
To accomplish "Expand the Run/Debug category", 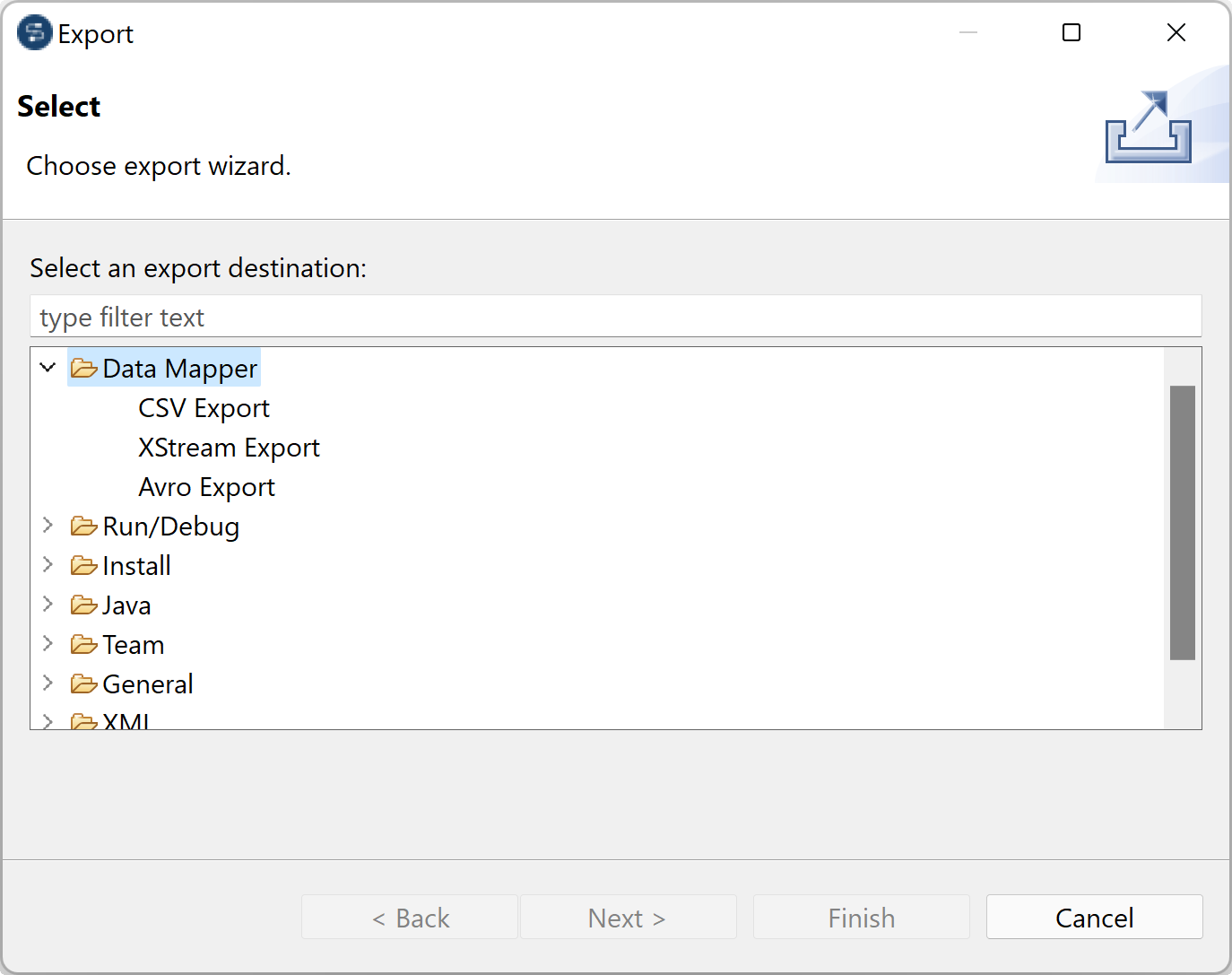I will click(x=48, y=526).
